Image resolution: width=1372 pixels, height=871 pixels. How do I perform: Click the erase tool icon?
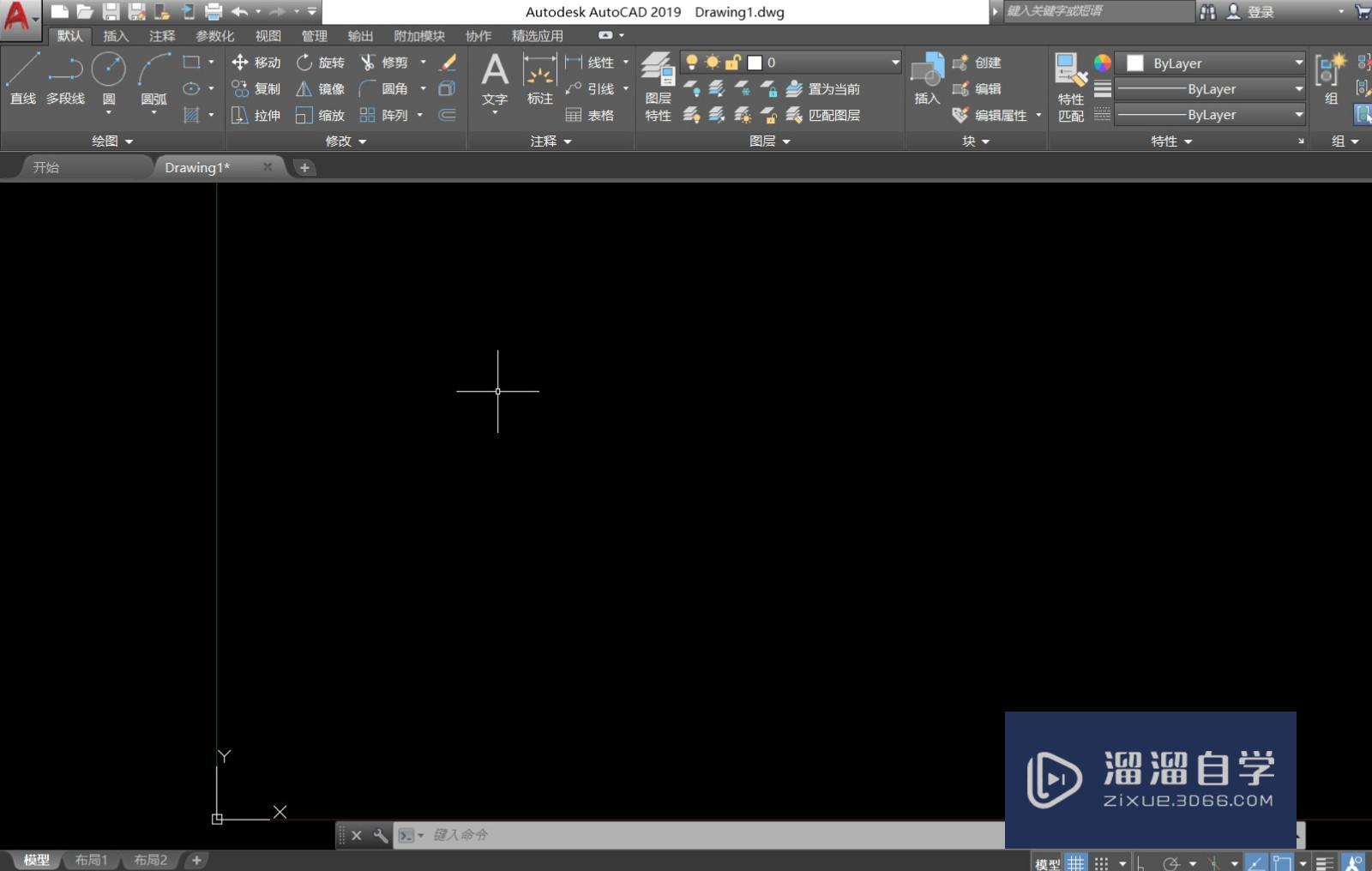[448, 62]
